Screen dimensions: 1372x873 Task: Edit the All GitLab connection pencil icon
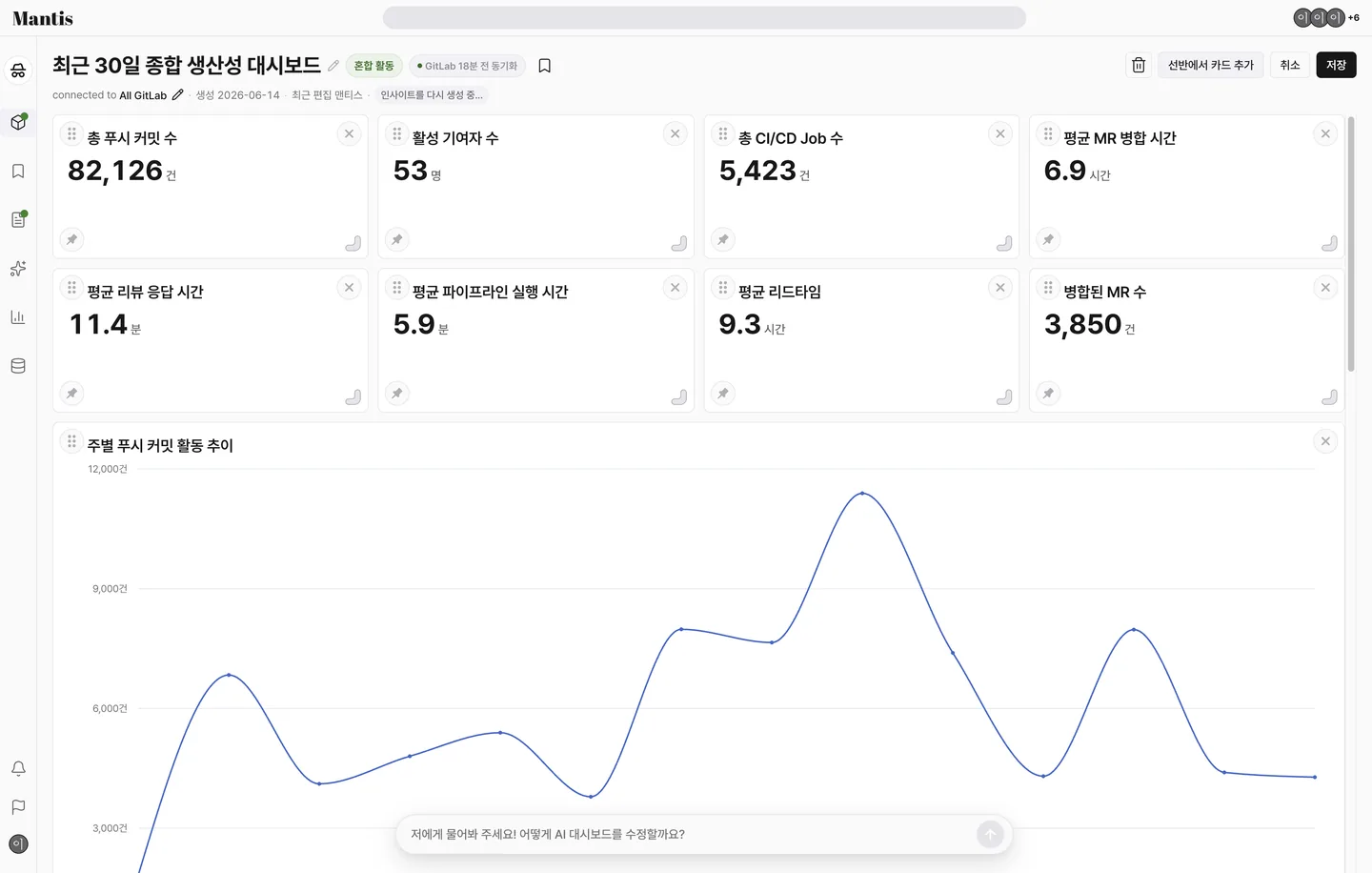pos(177,95)
